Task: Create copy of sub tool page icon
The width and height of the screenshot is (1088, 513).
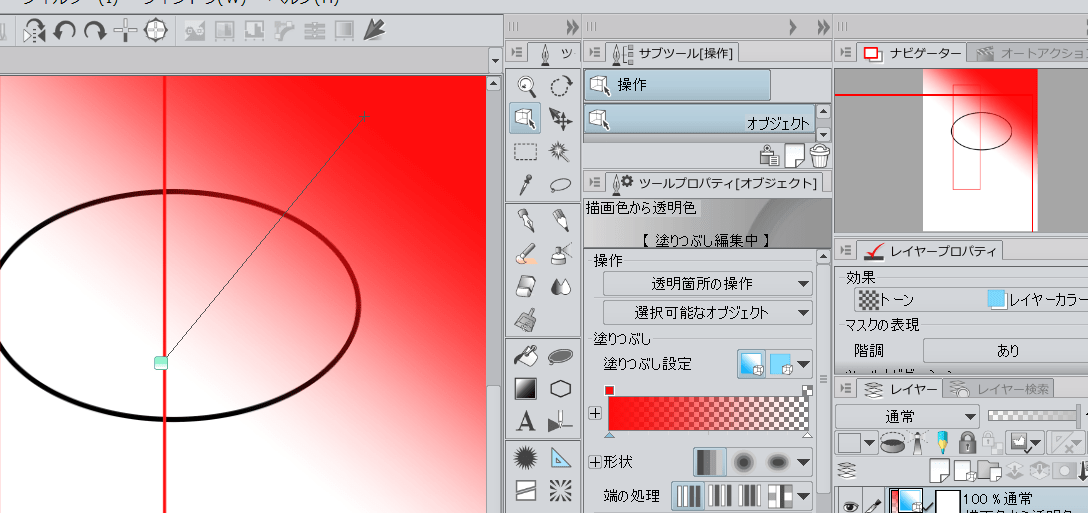Action: [x=794, y=155]
